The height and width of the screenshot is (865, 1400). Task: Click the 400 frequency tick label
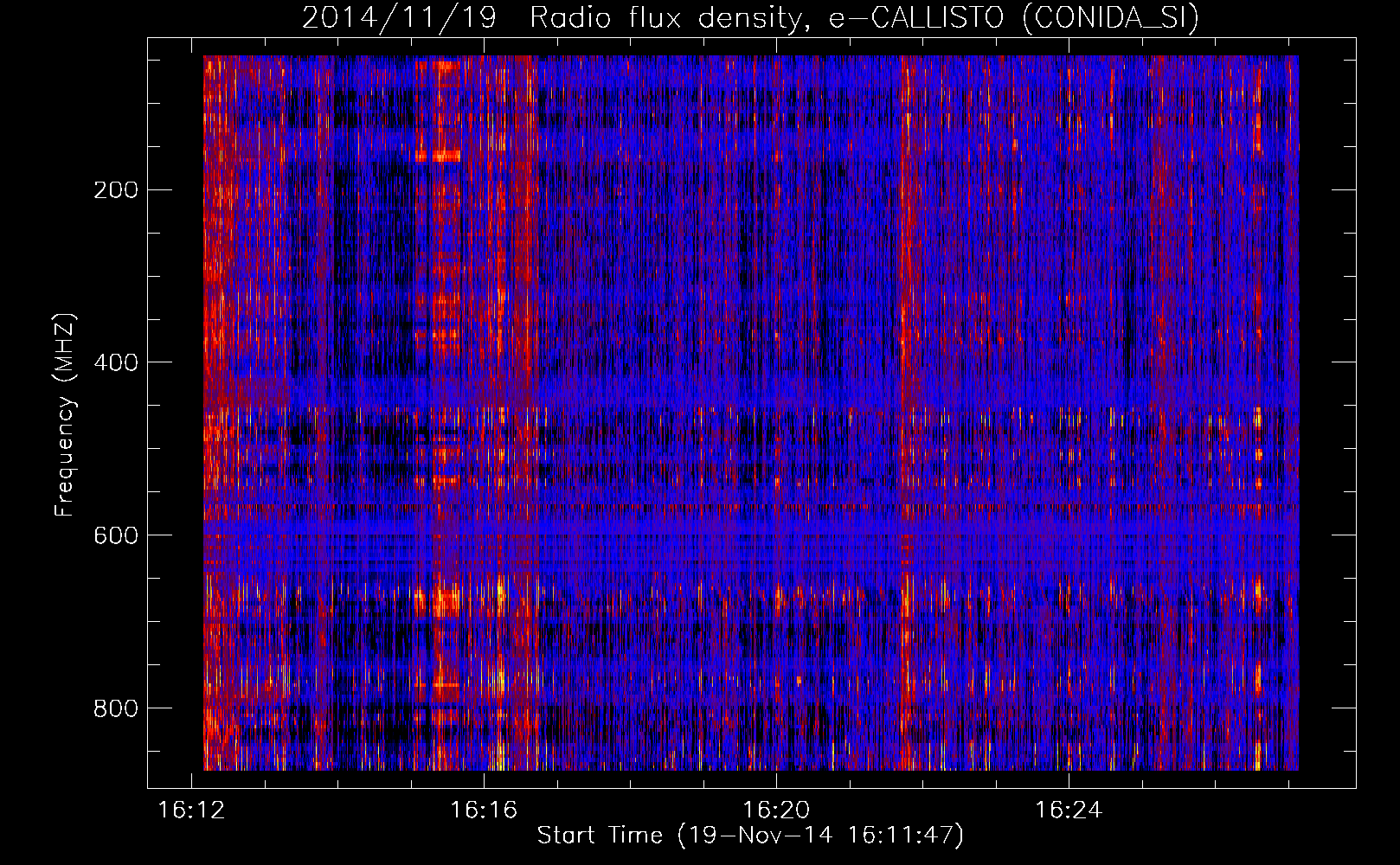click(x=116, y=362)
